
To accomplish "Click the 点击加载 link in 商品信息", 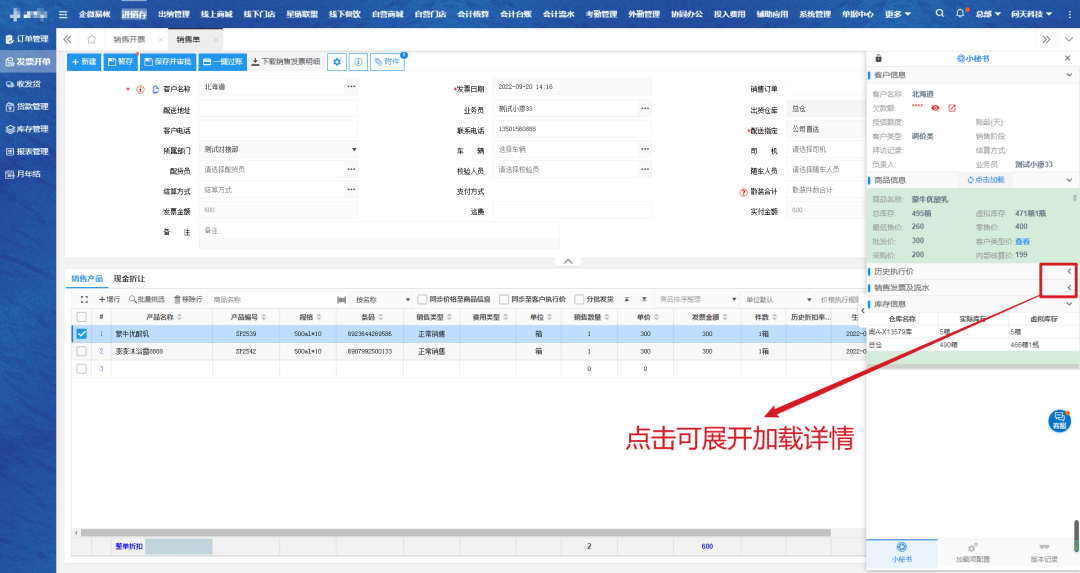I will (x=987, y=179).
